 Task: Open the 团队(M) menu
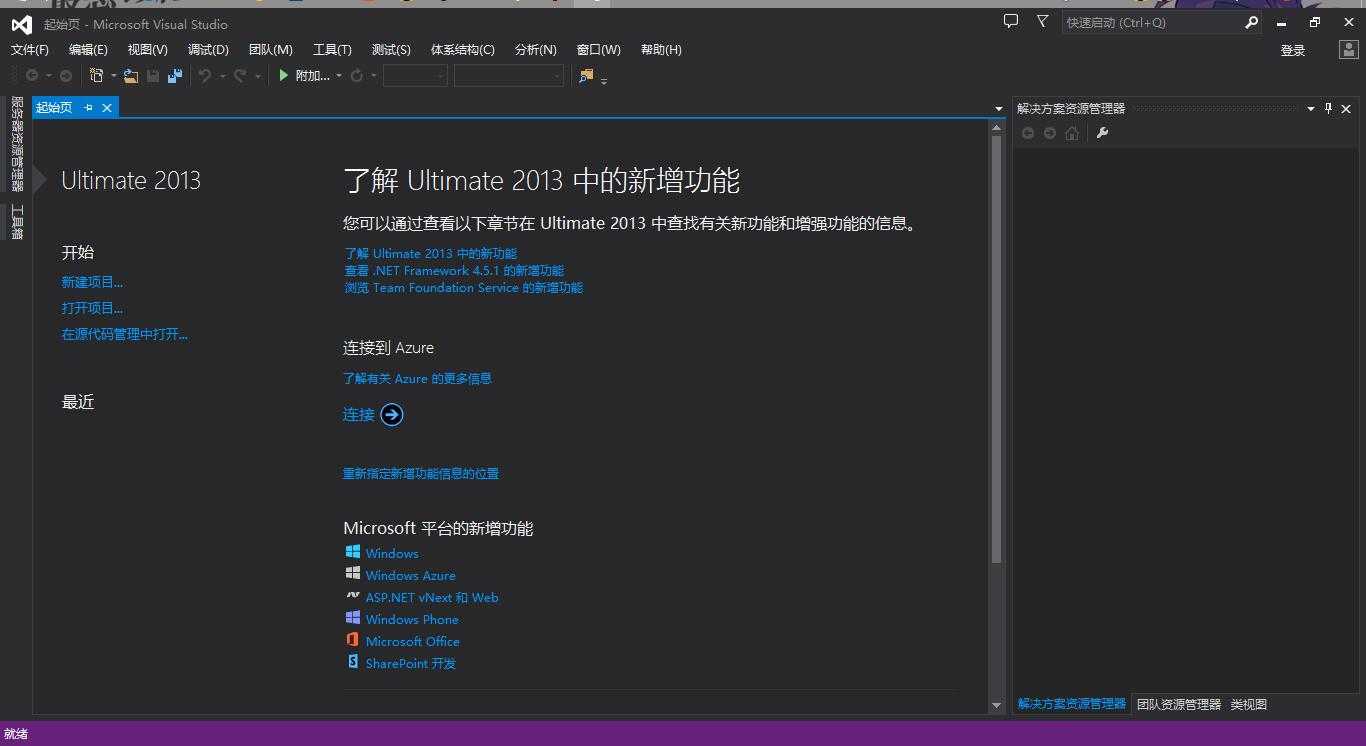point(270,49)
